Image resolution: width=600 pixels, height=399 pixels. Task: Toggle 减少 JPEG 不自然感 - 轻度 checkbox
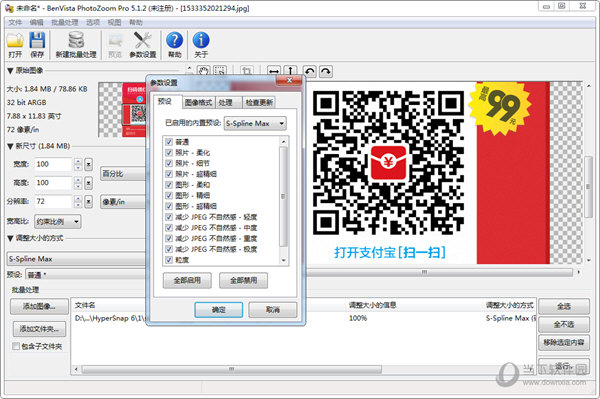(169, 217)
